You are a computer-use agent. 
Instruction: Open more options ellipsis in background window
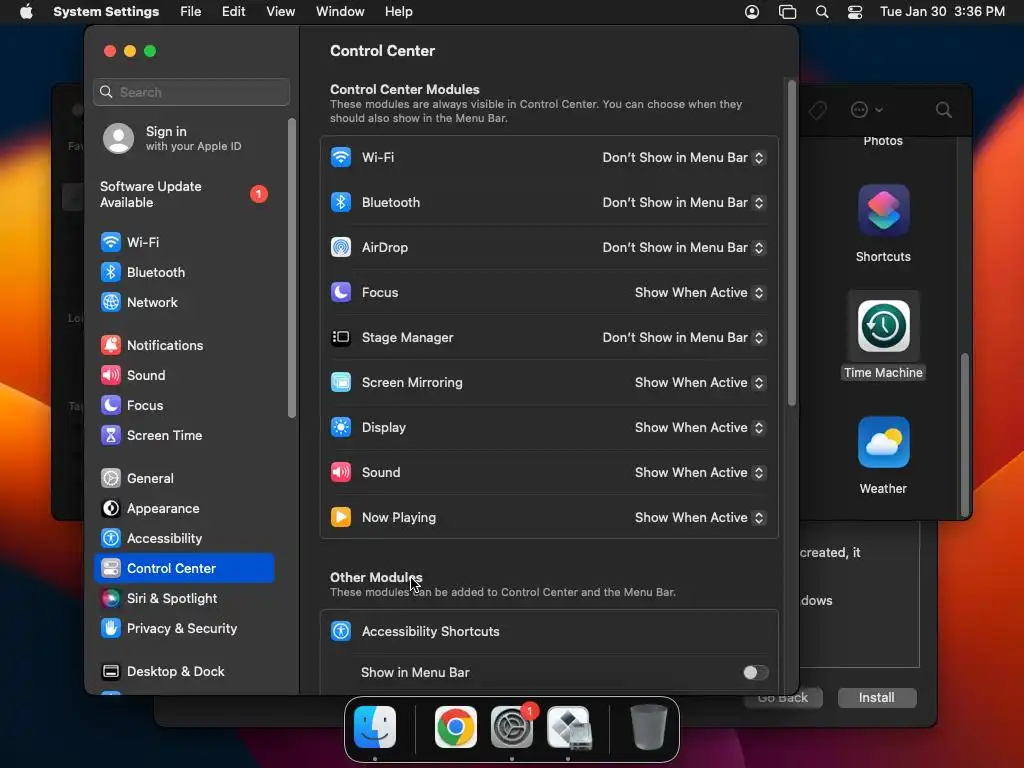tap(867, 110)
